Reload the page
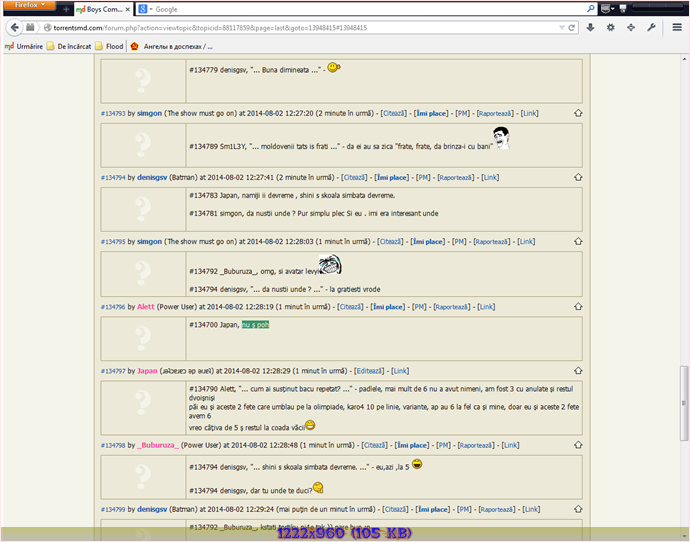The height and width of the screenshot is (542, 690). coord(572,28)
